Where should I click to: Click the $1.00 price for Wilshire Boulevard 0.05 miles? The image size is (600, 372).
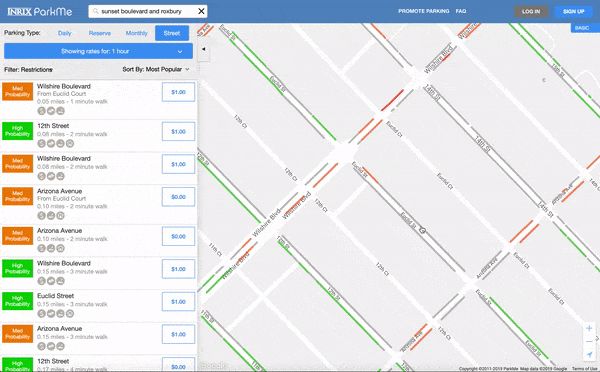(178, 92)
